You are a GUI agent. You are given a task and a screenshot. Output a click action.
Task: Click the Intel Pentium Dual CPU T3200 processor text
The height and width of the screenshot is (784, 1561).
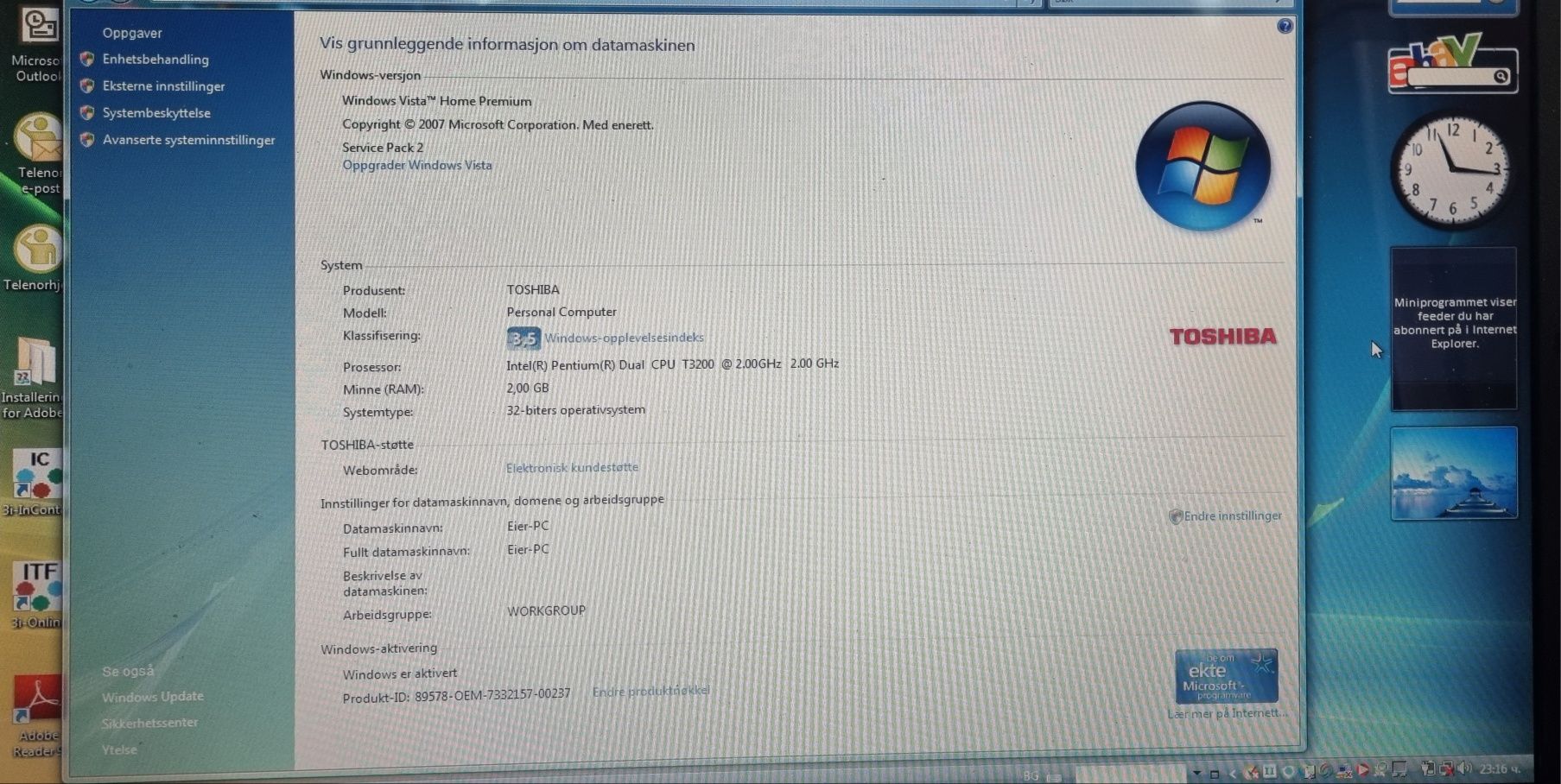pyautogui.click(x=672, y=364)
